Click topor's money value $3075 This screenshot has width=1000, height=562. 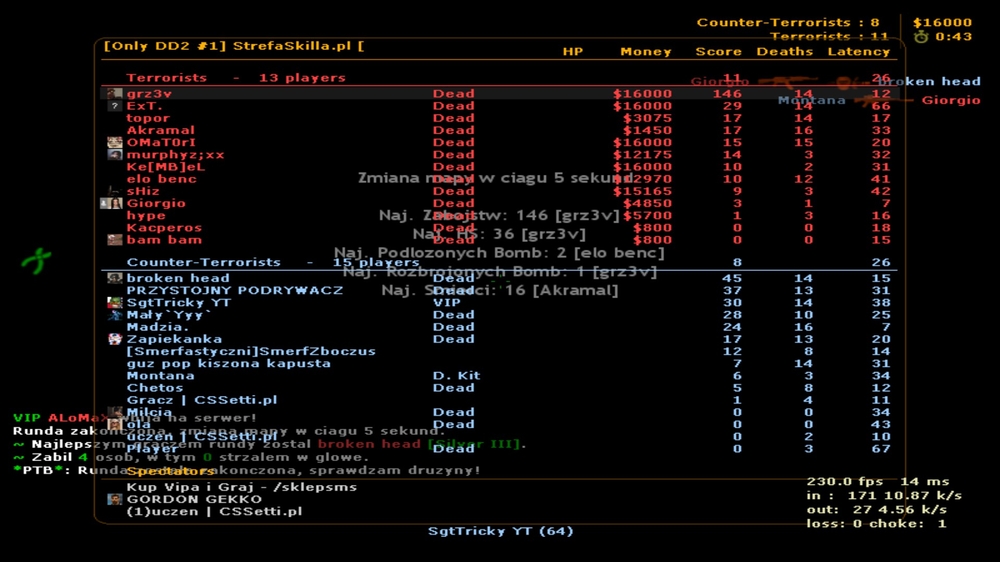tap(647, 118)
